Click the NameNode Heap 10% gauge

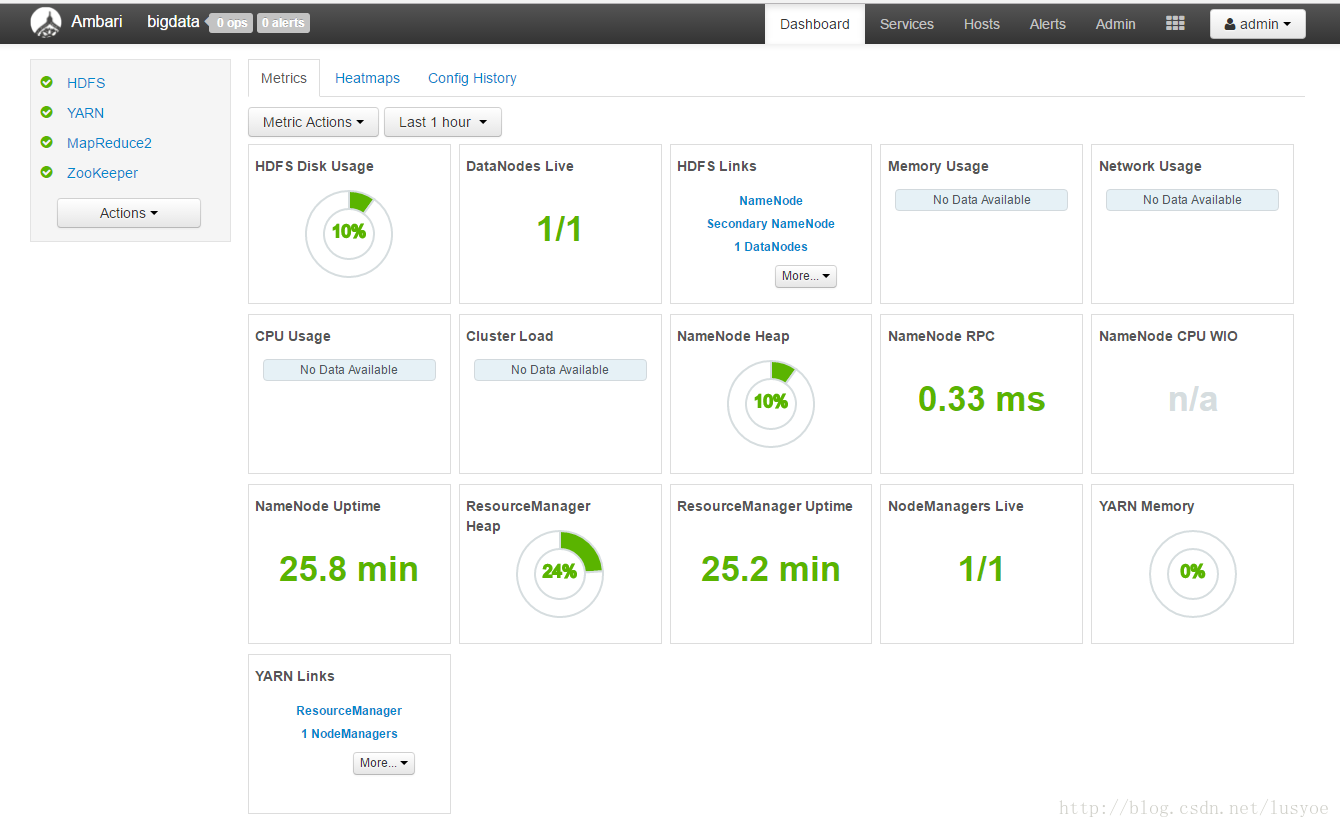771,404
